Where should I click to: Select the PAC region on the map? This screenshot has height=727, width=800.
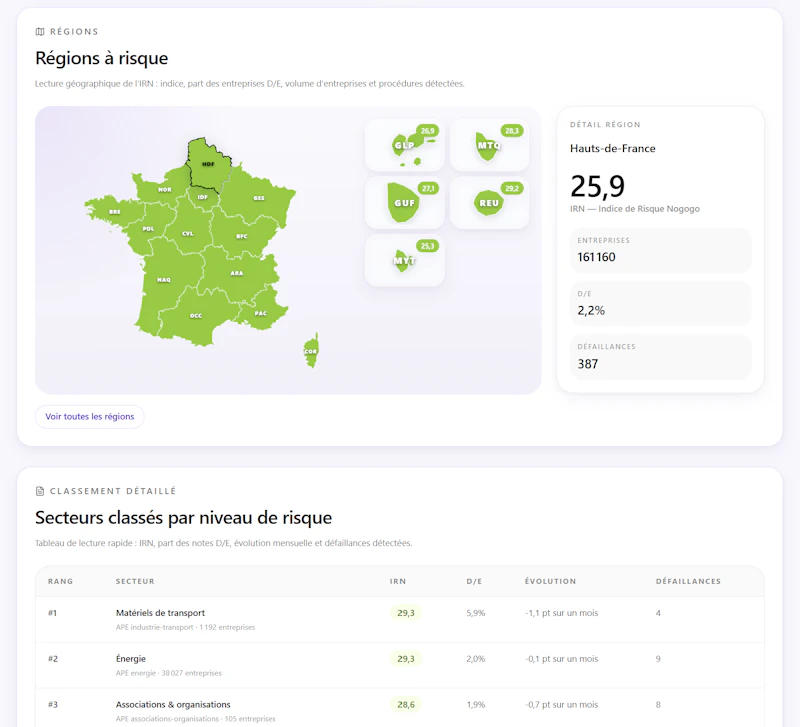click(x=261, y=313)
